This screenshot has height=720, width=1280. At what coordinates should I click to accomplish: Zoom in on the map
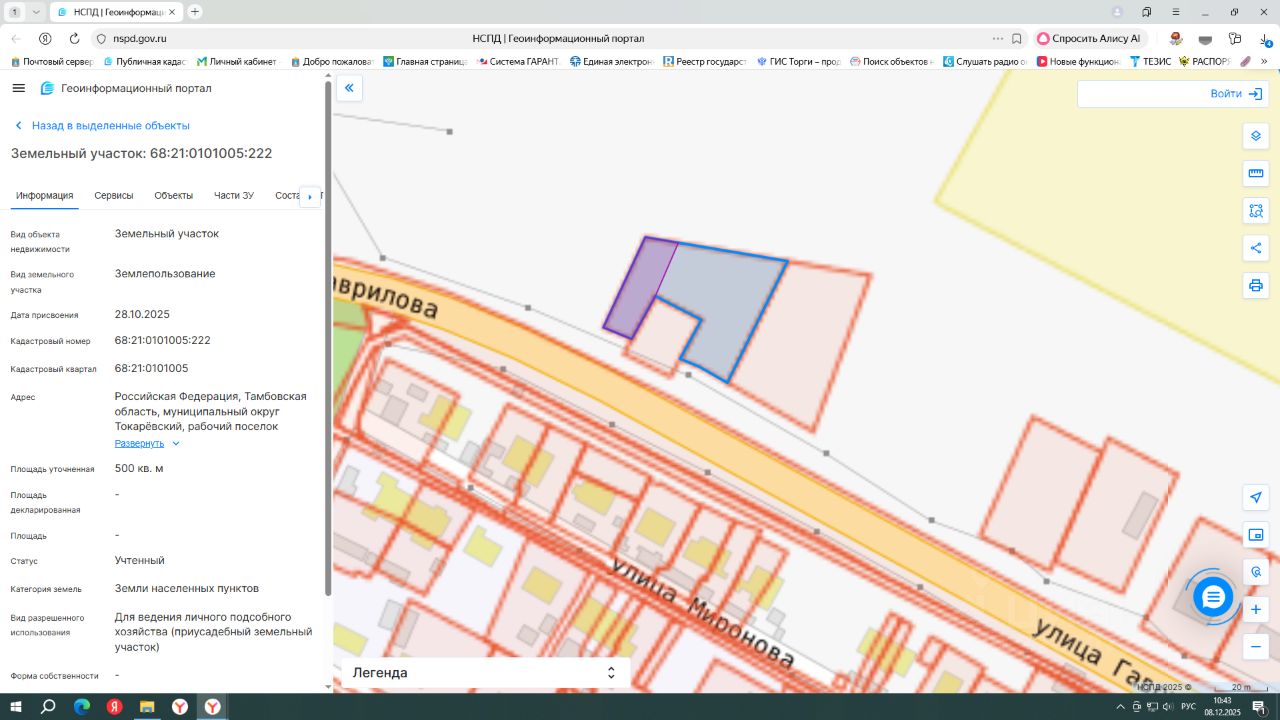pos(1256,610)
